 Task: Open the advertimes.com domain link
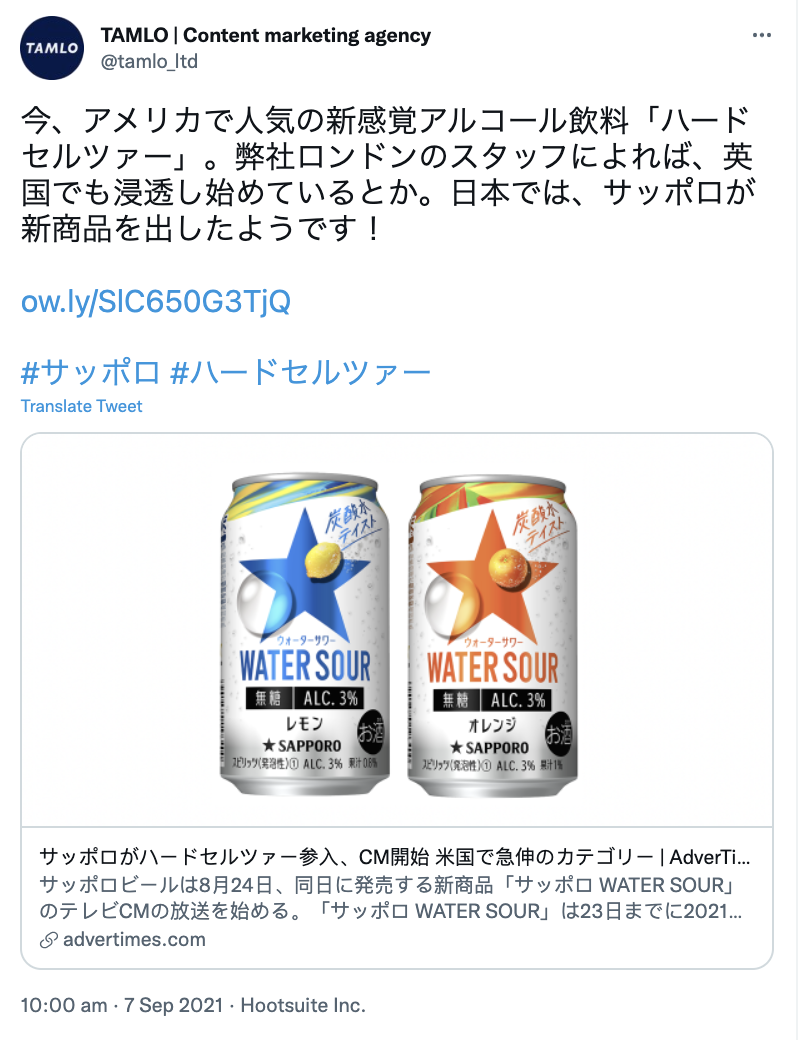[x=134, y=940]
